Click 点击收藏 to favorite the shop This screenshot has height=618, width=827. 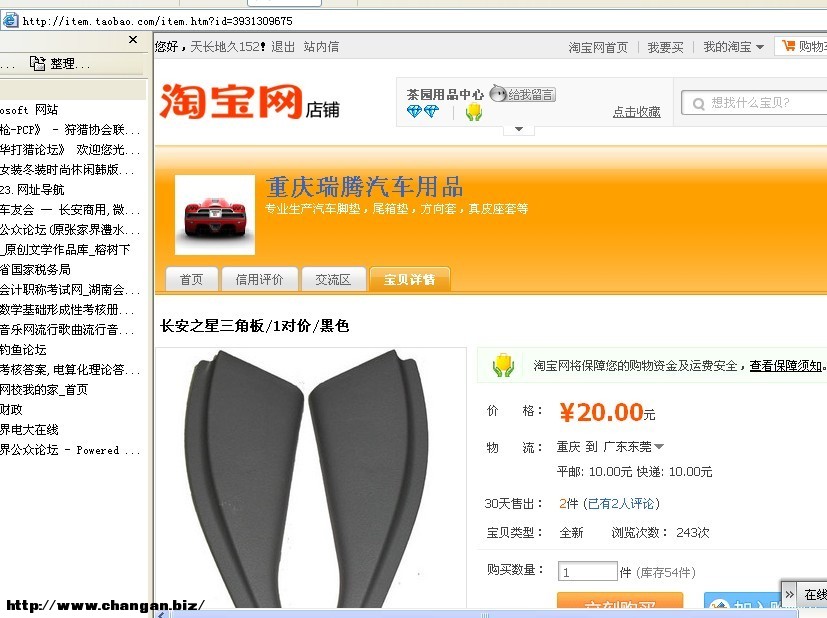(637, 112)
